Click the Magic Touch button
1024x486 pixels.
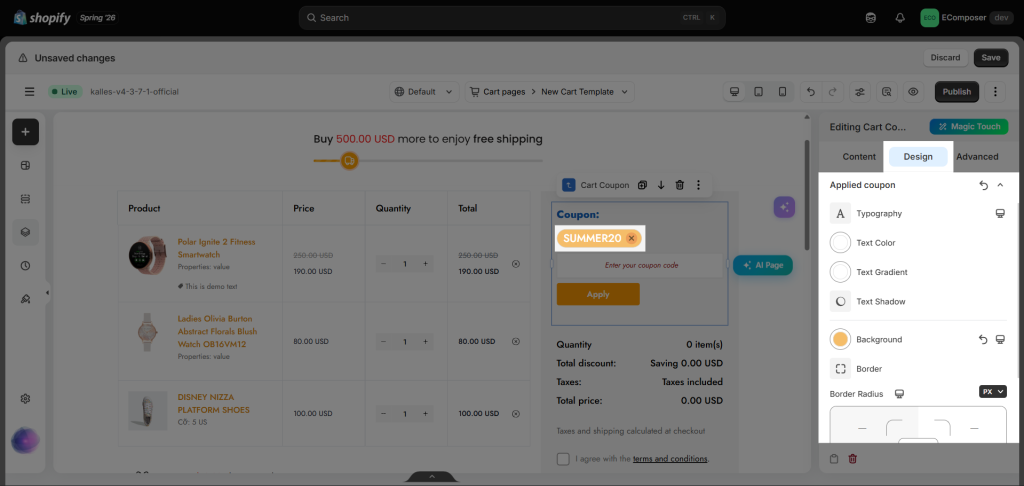pyautogui.click(x=969, y=127)
